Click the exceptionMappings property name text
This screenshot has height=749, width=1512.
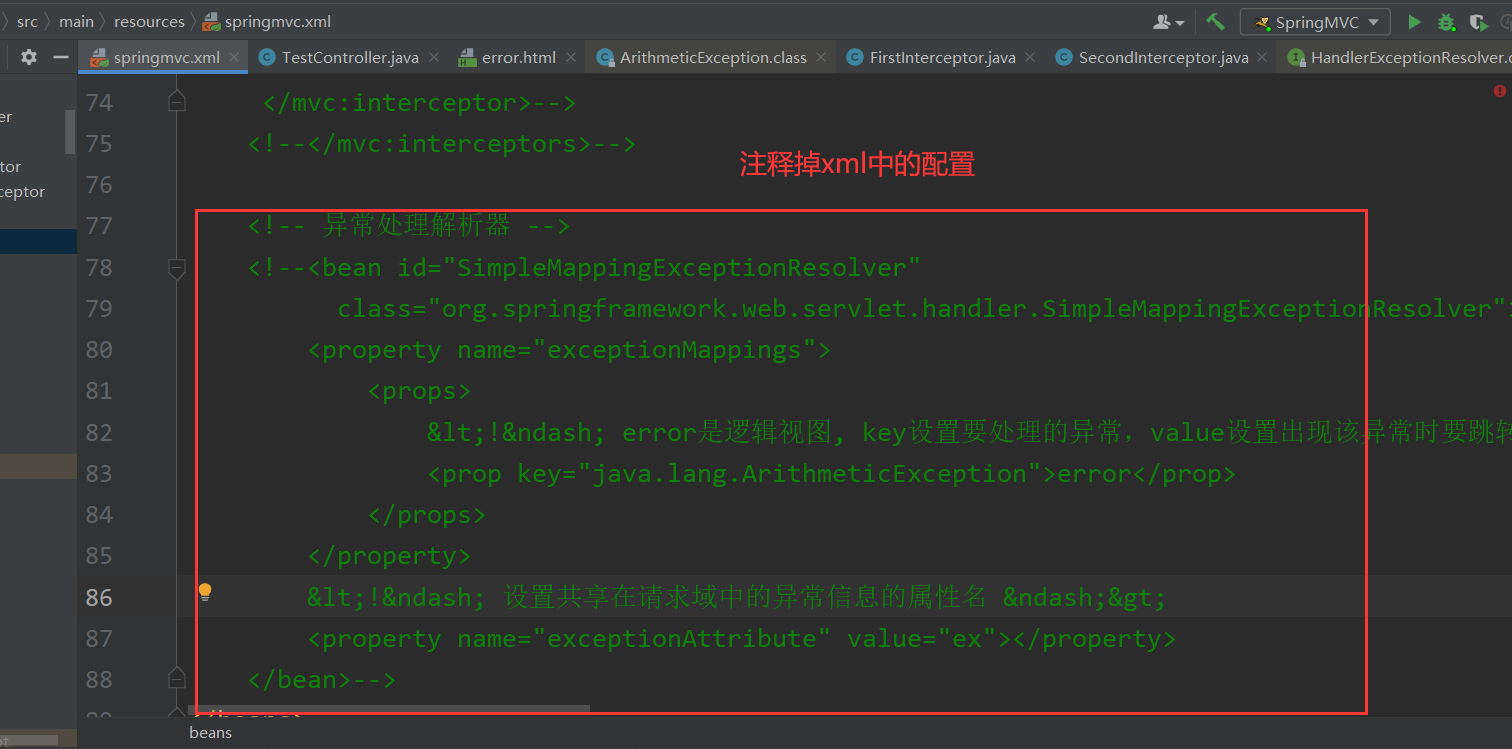pyautogui.click(x=674, y=349)
